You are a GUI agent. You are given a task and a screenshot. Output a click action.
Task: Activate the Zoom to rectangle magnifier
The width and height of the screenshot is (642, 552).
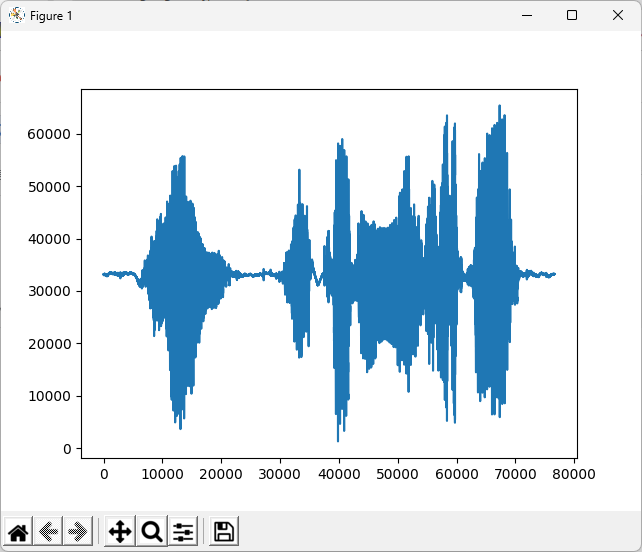click(x=152, y=531)
